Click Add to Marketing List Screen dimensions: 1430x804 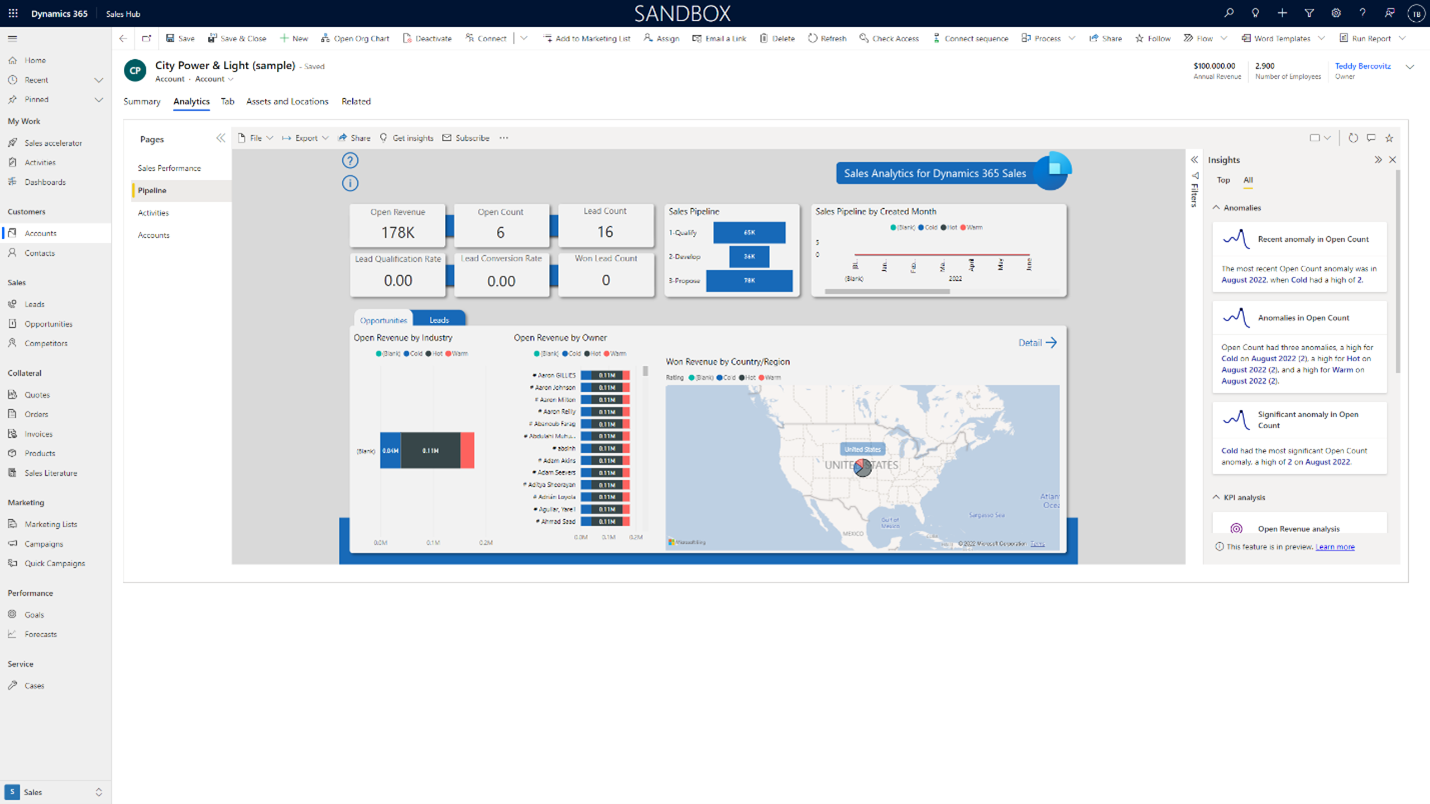[x=587, y=38]
